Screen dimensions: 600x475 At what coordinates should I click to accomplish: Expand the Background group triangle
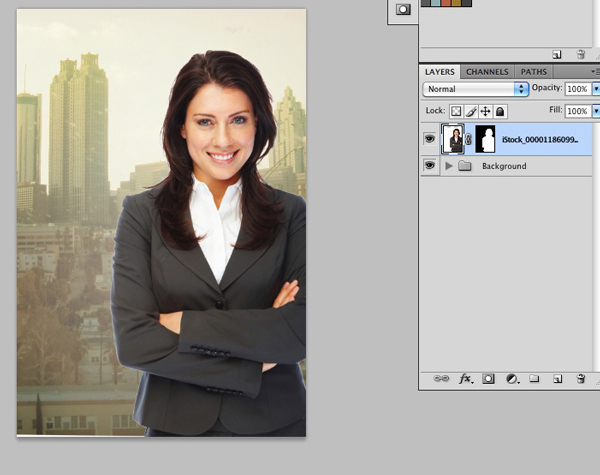[449, 166]
